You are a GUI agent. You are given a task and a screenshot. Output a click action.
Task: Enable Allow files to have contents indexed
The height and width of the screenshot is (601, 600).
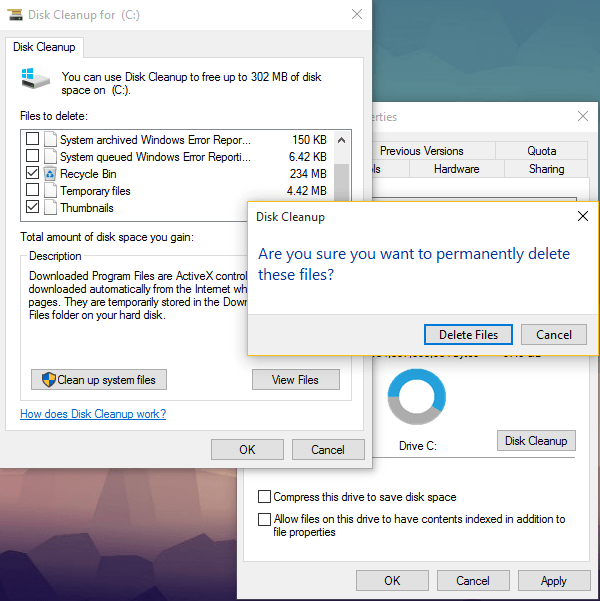[x=265, y=519]
